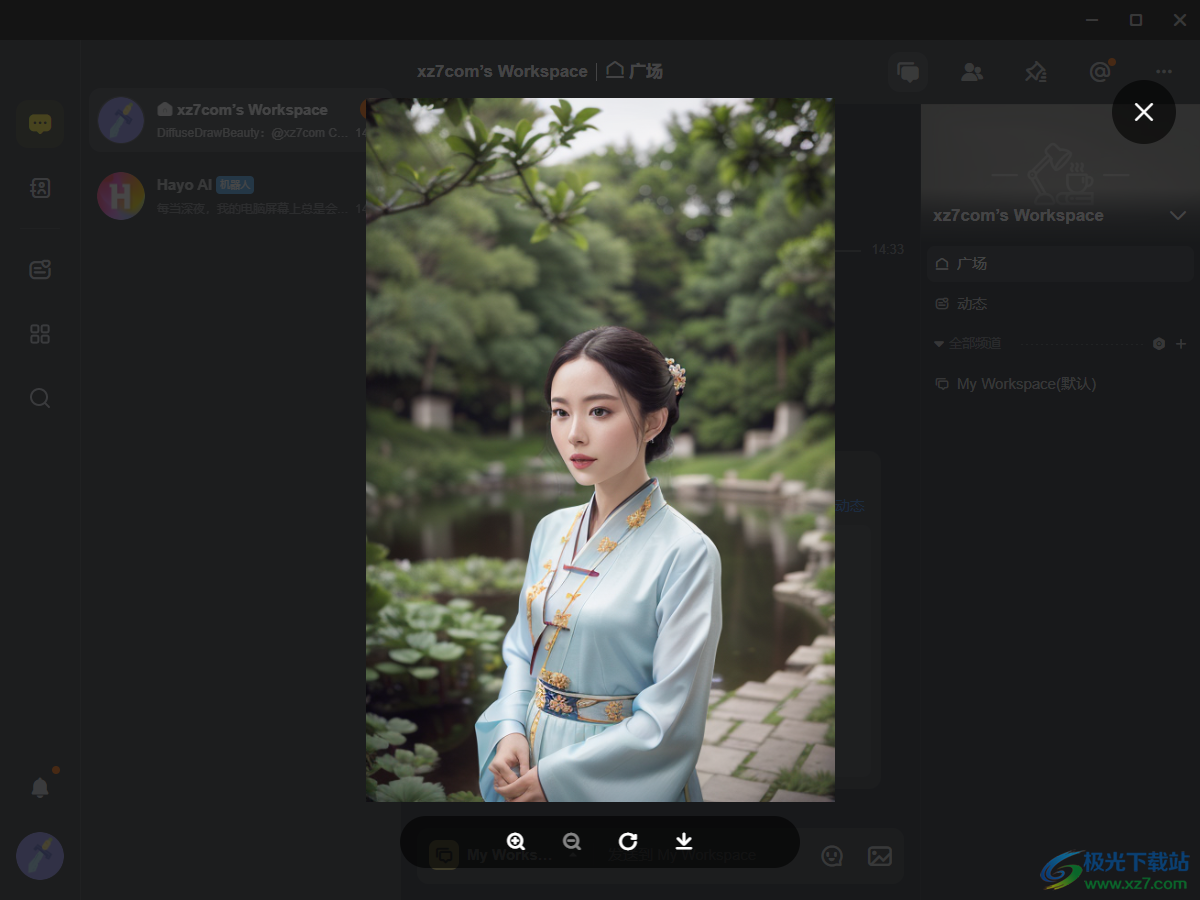Open the apps grid sidebar icon
This screenshot has width=1200, height=900.
coord(40,334)
